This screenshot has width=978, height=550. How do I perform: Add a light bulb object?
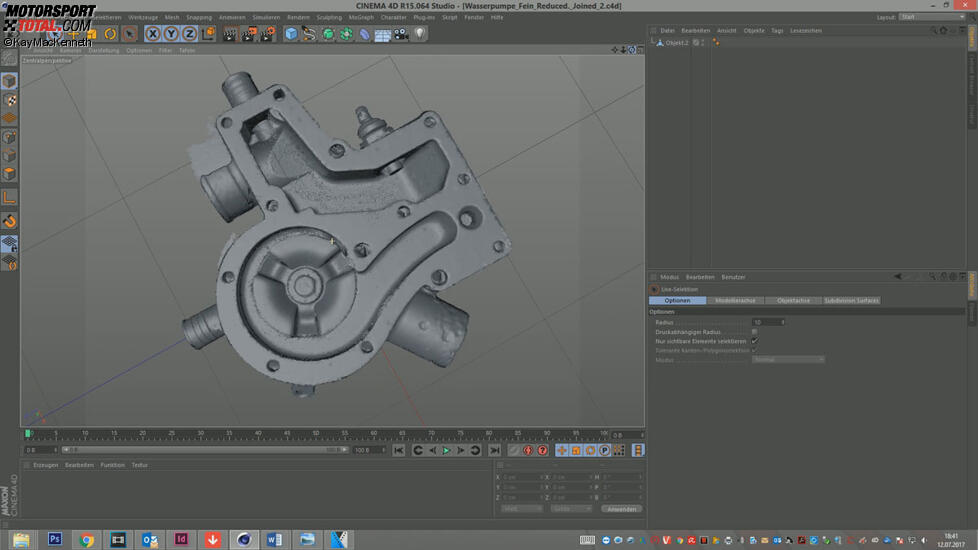(x=420, y=34)
